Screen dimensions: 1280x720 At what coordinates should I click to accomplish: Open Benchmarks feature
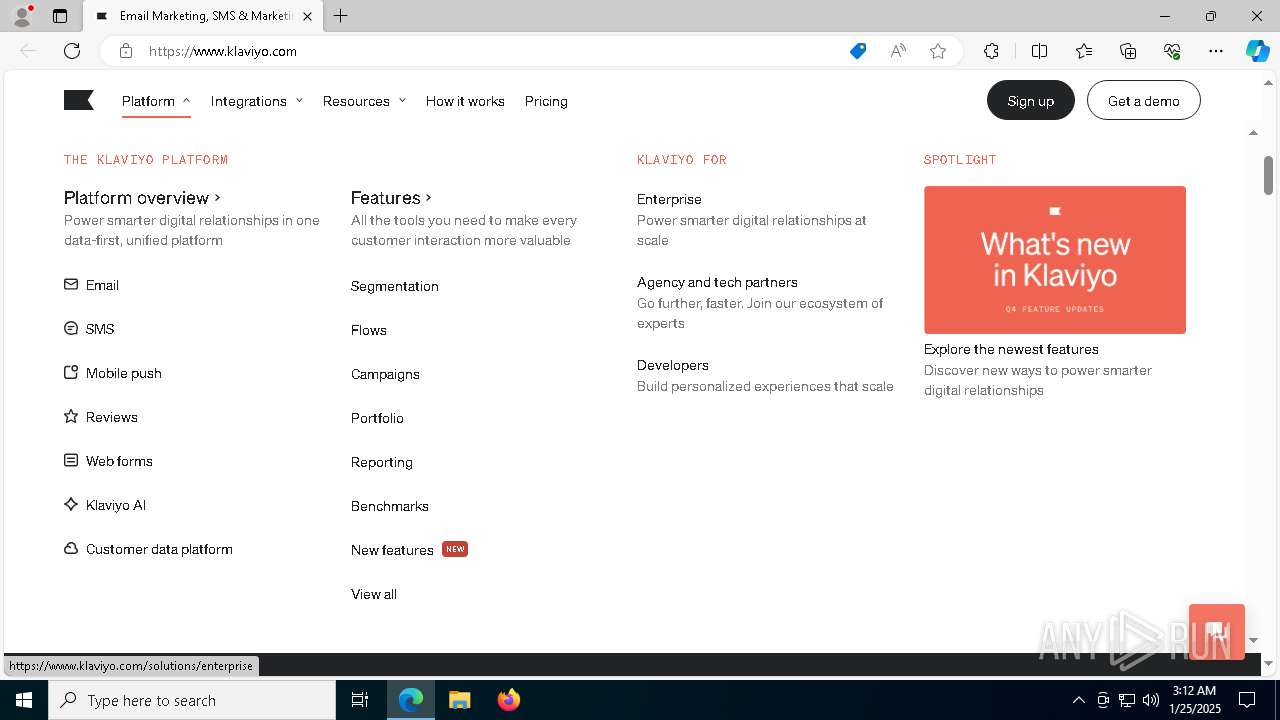390,506
